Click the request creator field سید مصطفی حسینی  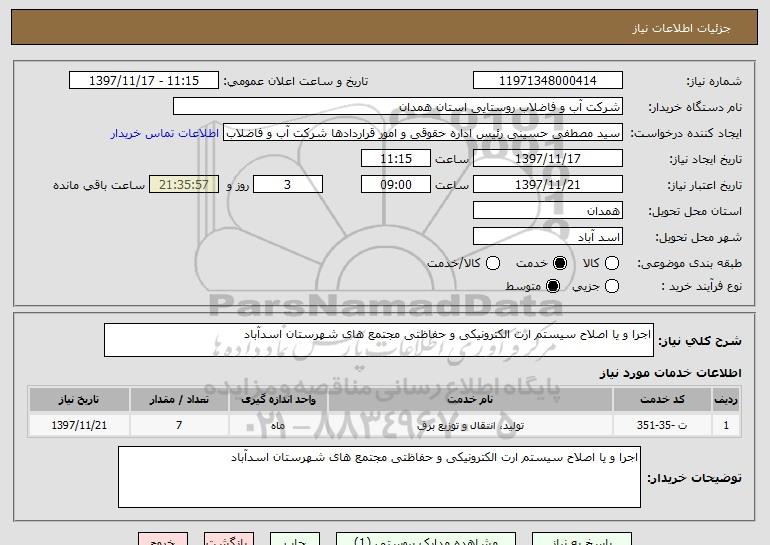pyautogui.click(x=423, y=133)
